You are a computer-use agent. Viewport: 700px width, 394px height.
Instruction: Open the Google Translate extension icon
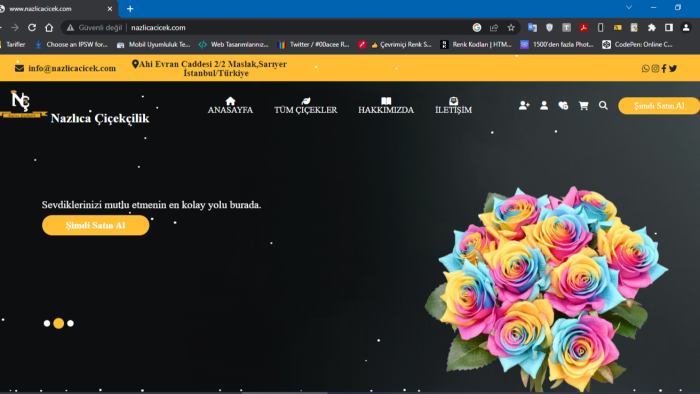click(x=532, y=28)
